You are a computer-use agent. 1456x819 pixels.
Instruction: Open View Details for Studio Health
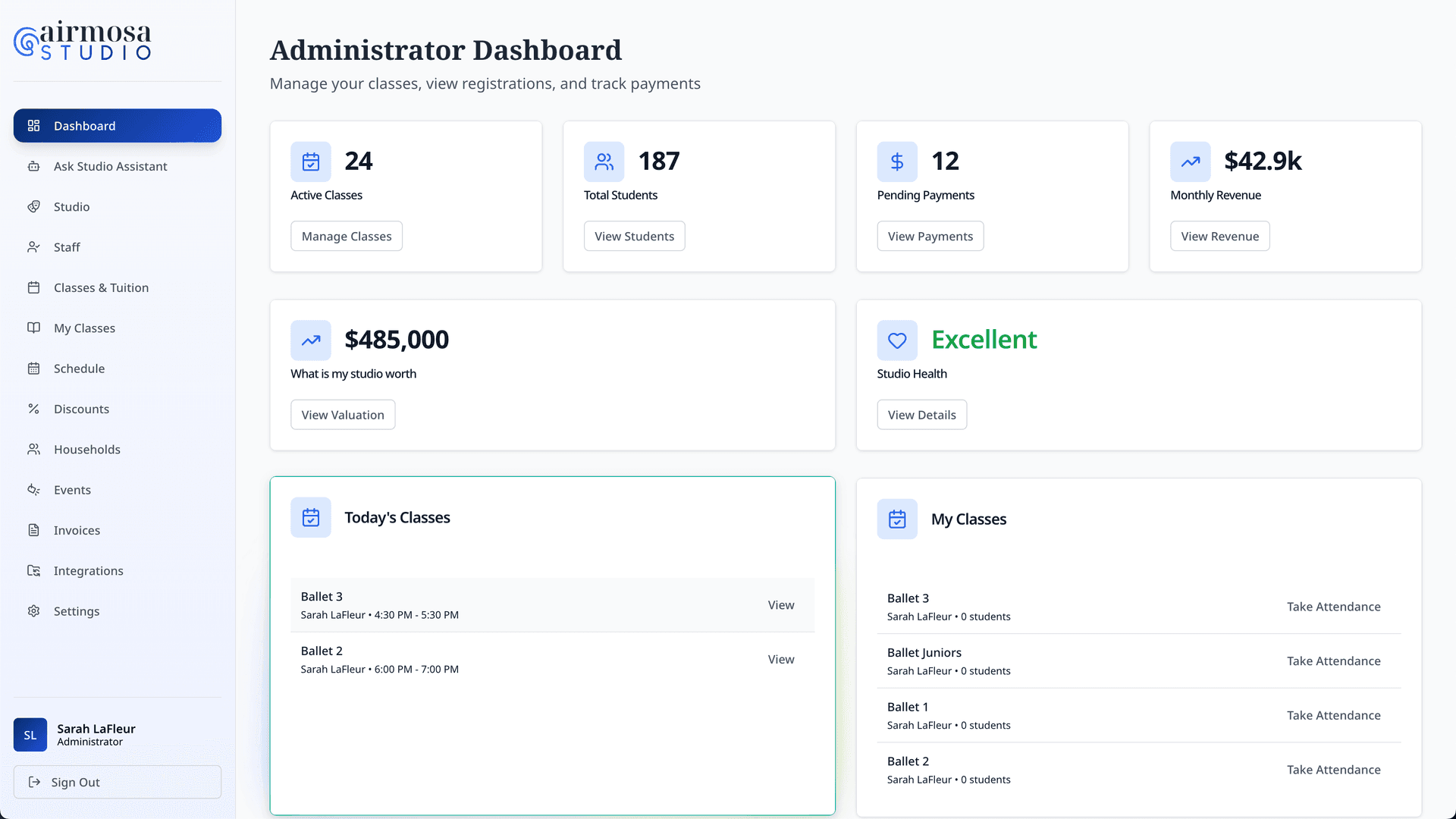point(921,414)
